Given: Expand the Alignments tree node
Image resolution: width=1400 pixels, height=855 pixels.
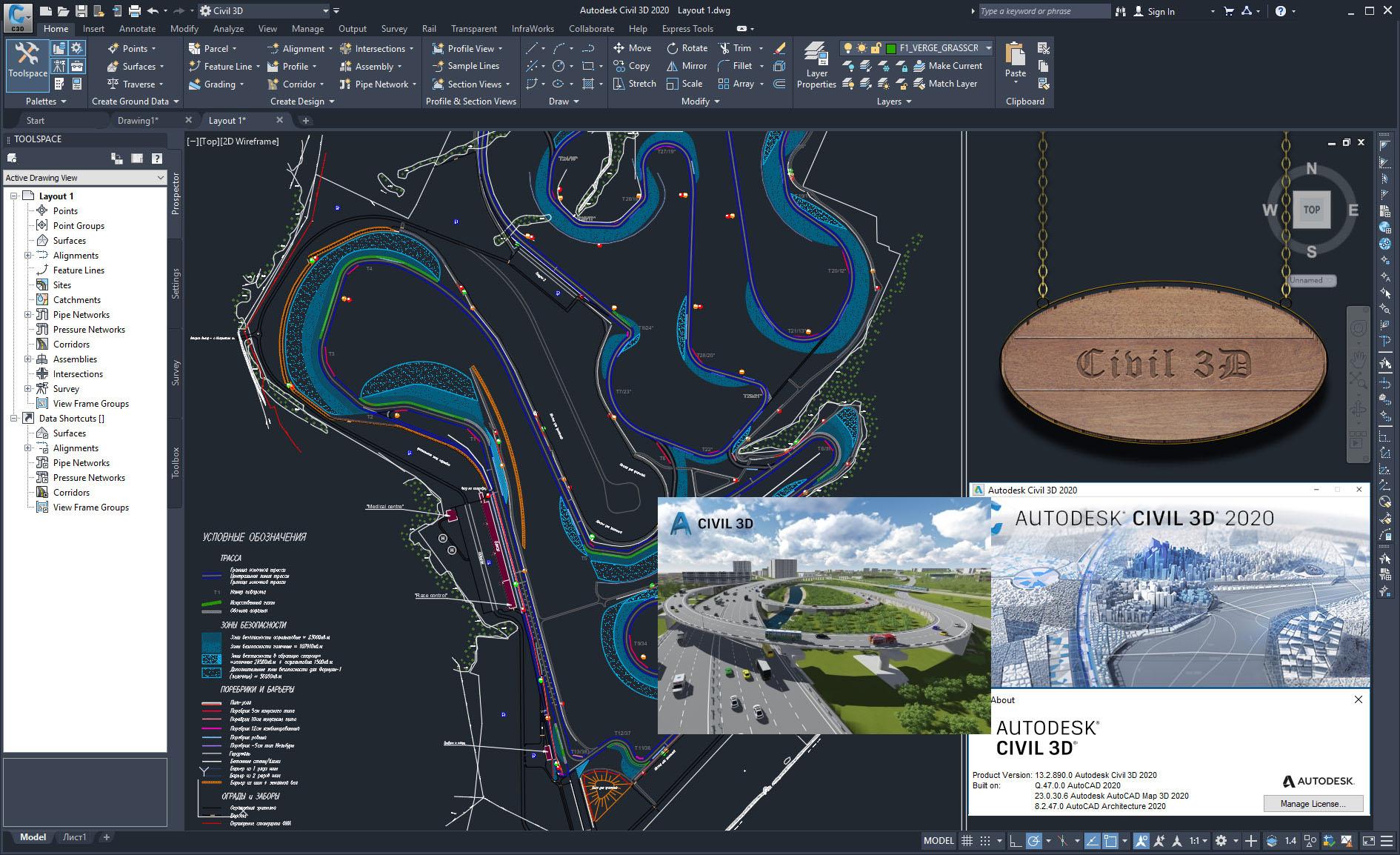Looking at the screenshot, I should click(x=28, y=256).
